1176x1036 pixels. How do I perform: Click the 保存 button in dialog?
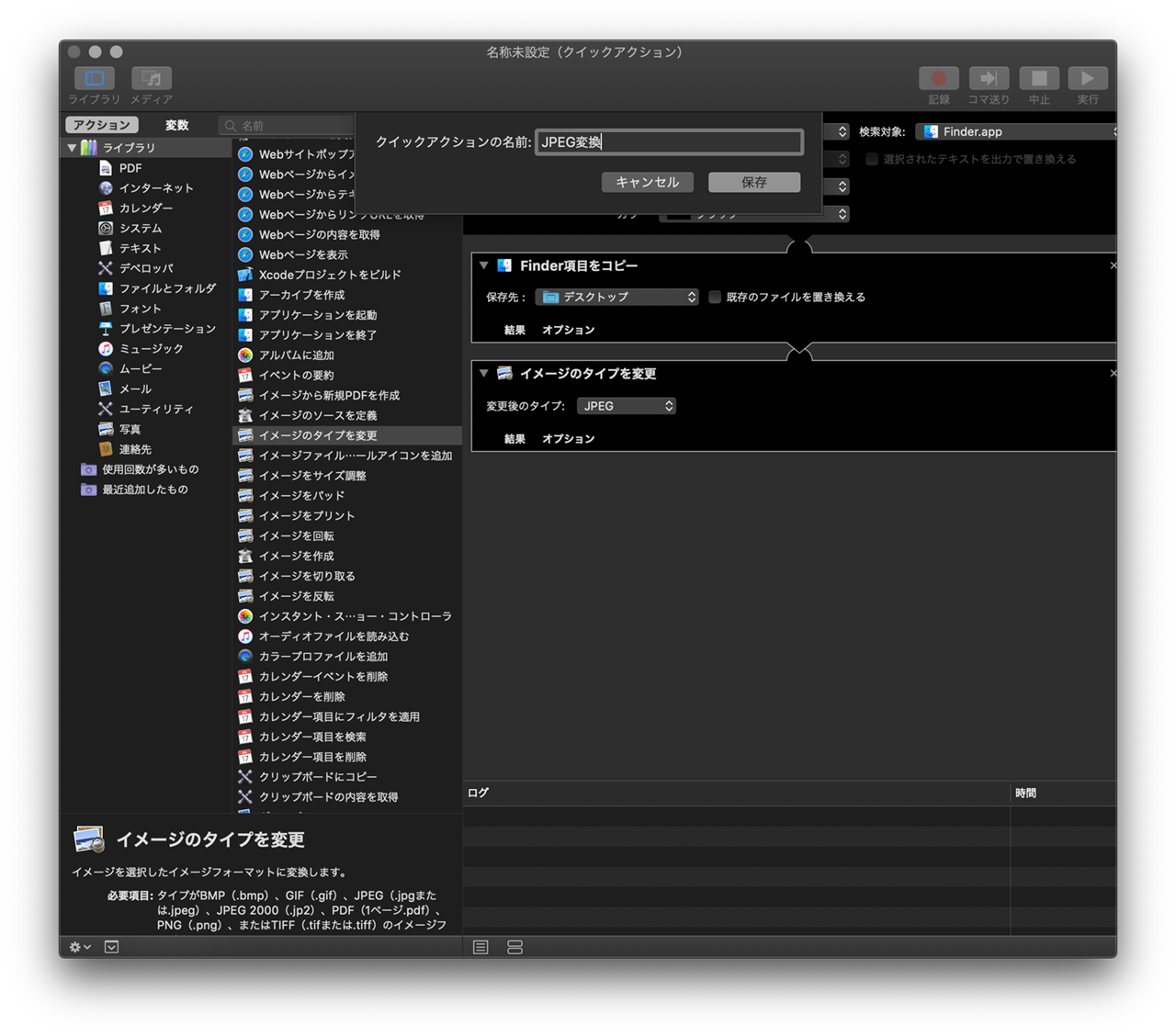click(x=753, y=183)
